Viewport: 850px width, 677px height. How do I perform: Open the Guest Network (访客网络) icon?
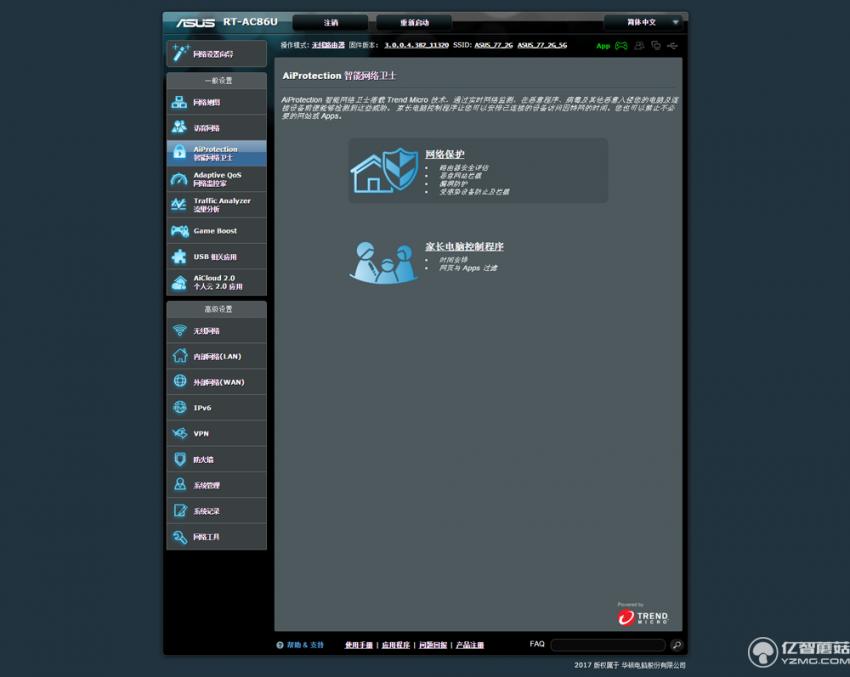click(x=179, y=127)
